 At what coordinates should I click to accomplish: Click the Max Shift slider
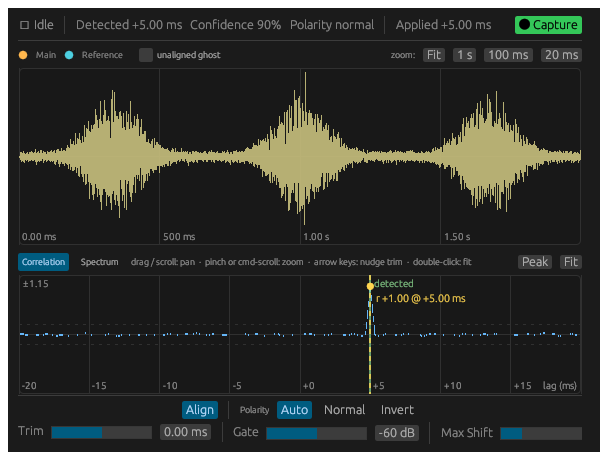[541, 433]
